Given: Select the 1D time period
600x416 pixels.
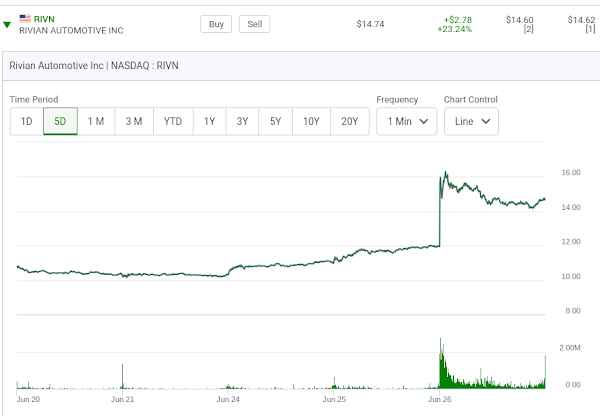Looking at the screenshot, I should click(x=26, y=121).
